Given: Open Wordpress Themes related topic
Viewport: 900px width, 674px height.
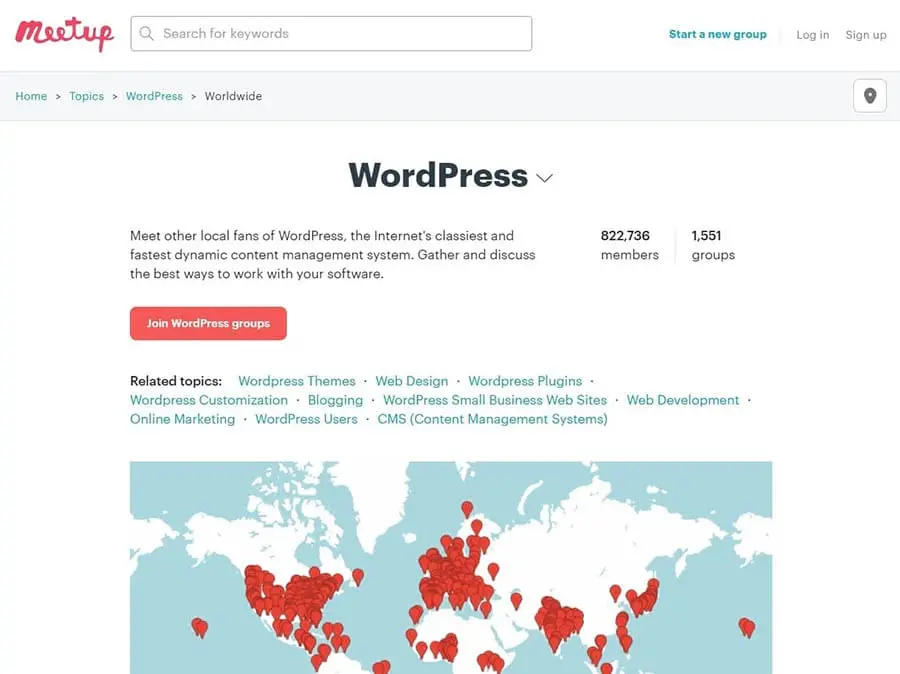Looking at the screenshot, I should 296,381.
